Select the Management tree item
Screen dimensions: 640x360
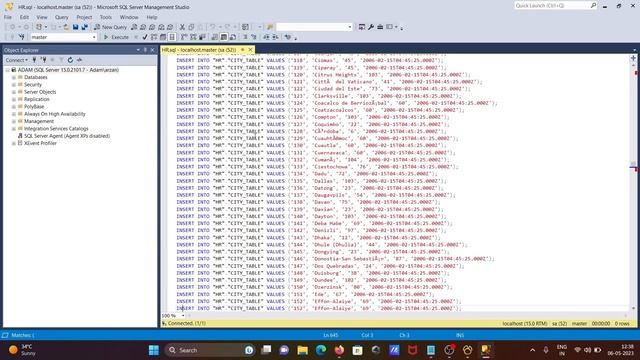pyautogui.click(x=39, y=121)
